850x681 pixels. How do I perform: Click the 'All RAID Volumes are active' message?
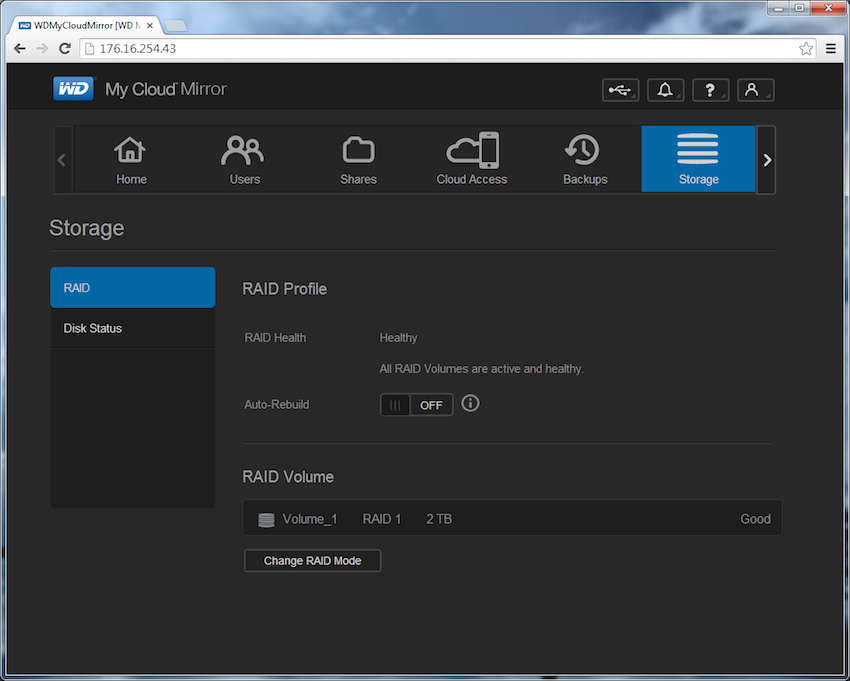pyautogui.click(x=481, y=369)
